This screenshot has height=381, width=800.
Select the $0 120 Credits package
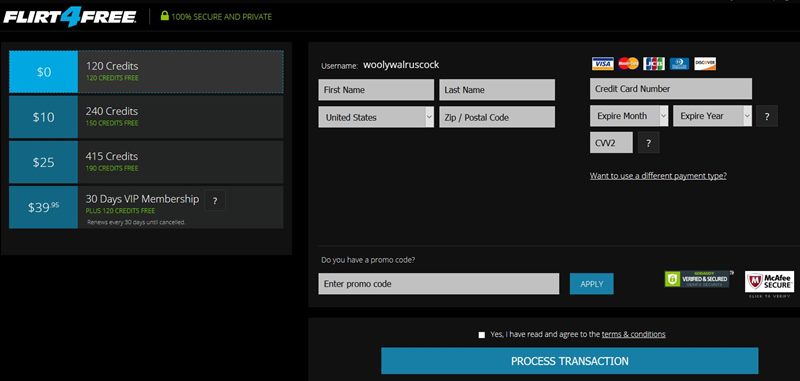[146, 72]
